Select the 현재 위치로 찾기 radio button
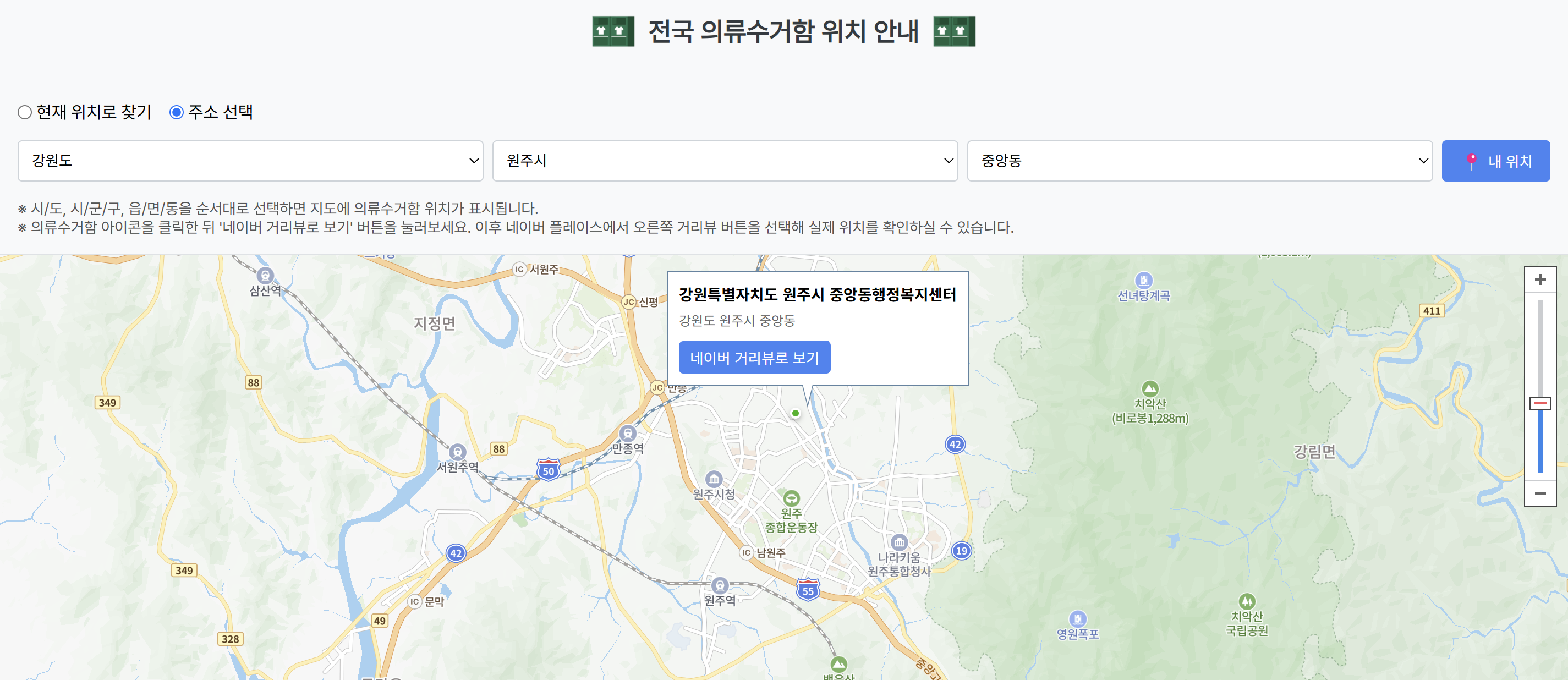Viewport: 1568px width, 680px height. point(25,113)
